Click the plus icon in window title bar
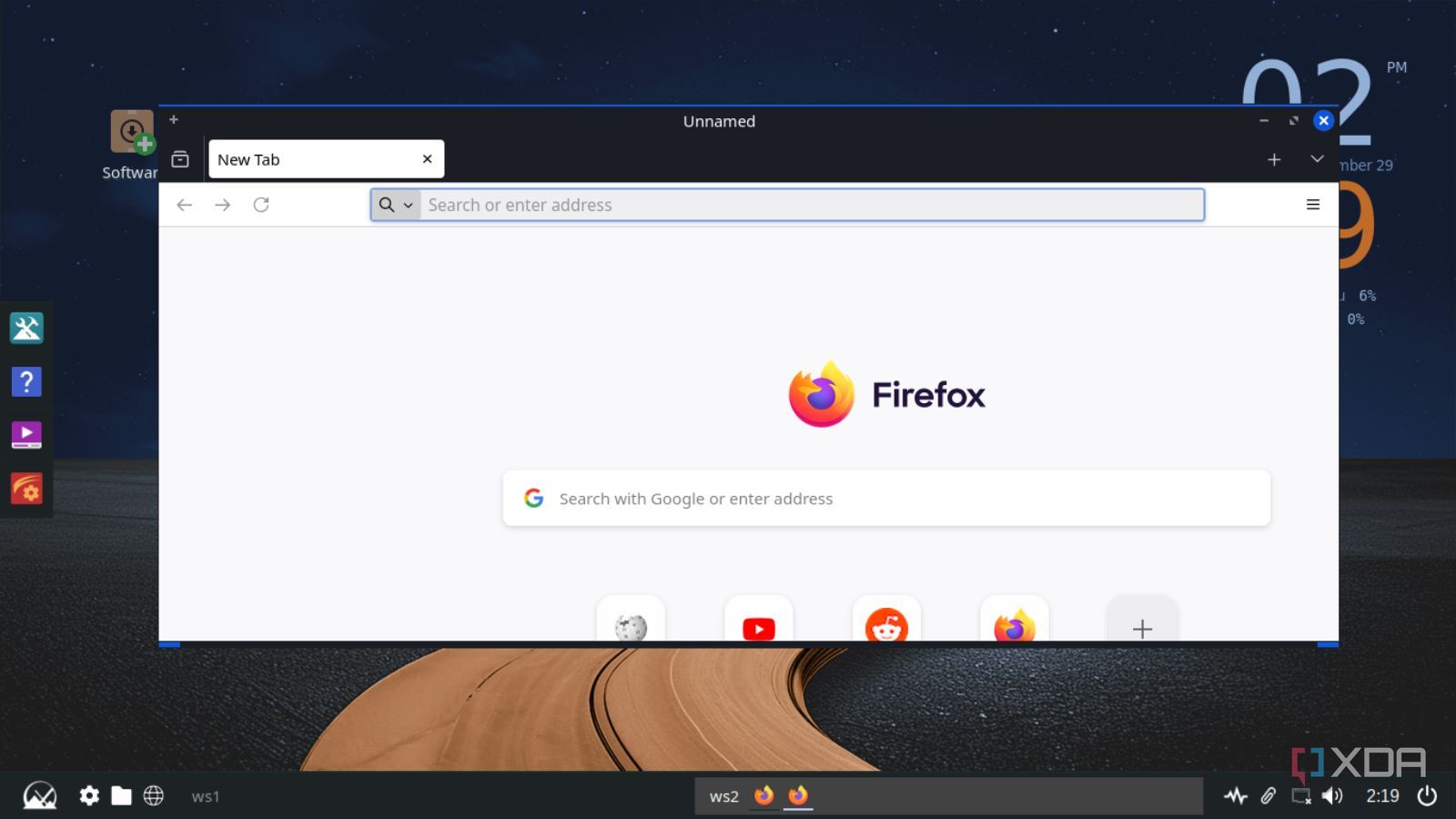This screenshot has width=1456, height=819. tap(174, 119)
